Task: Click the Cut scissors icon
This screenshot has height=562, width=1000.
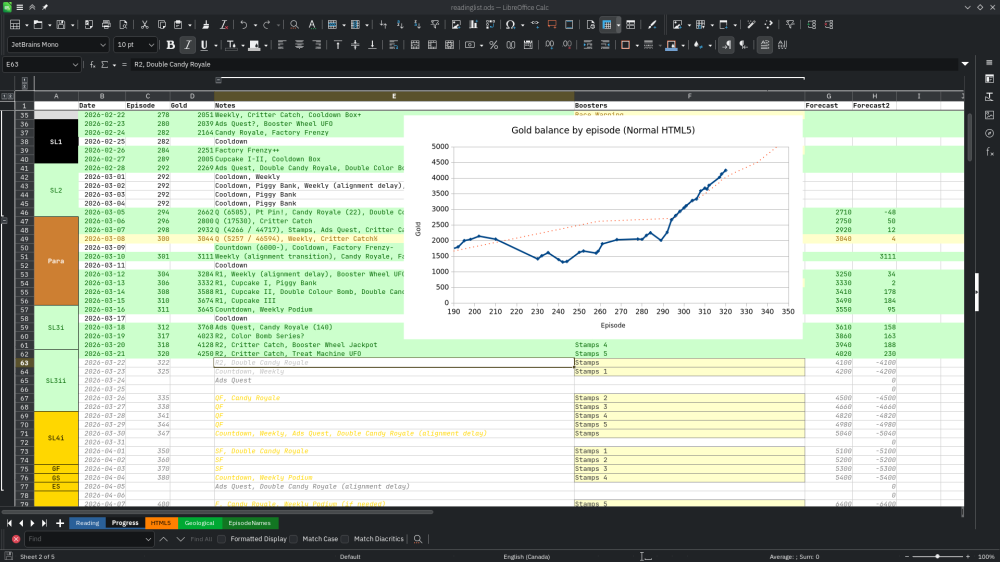Action: [145, 25]
